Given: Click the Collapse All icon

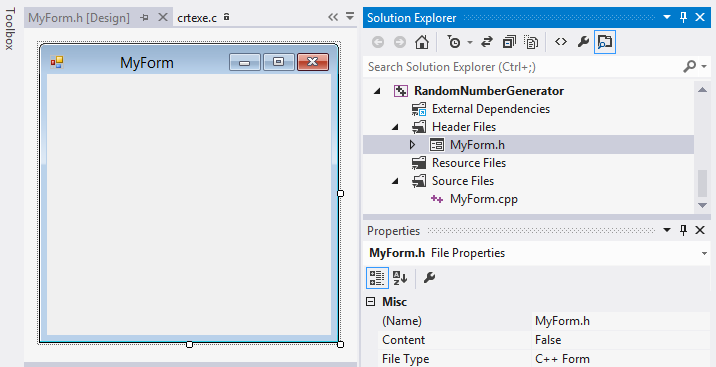Looking at the screenshot, I should point(509,42).
